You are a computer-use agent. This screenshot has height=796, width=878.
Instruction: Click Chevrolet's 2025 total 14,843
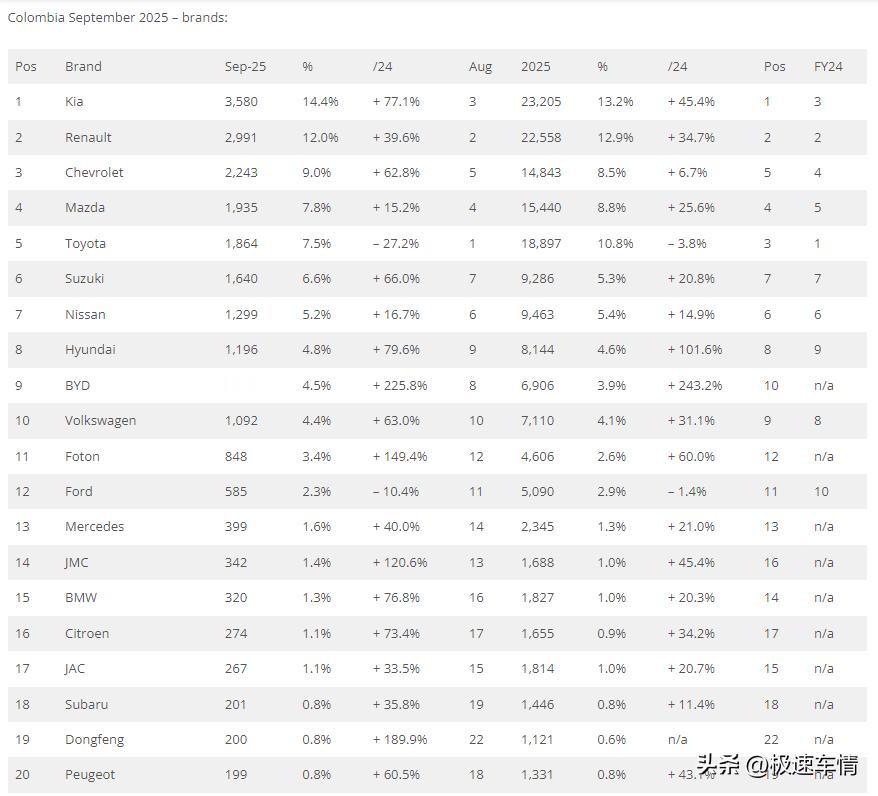541,173
